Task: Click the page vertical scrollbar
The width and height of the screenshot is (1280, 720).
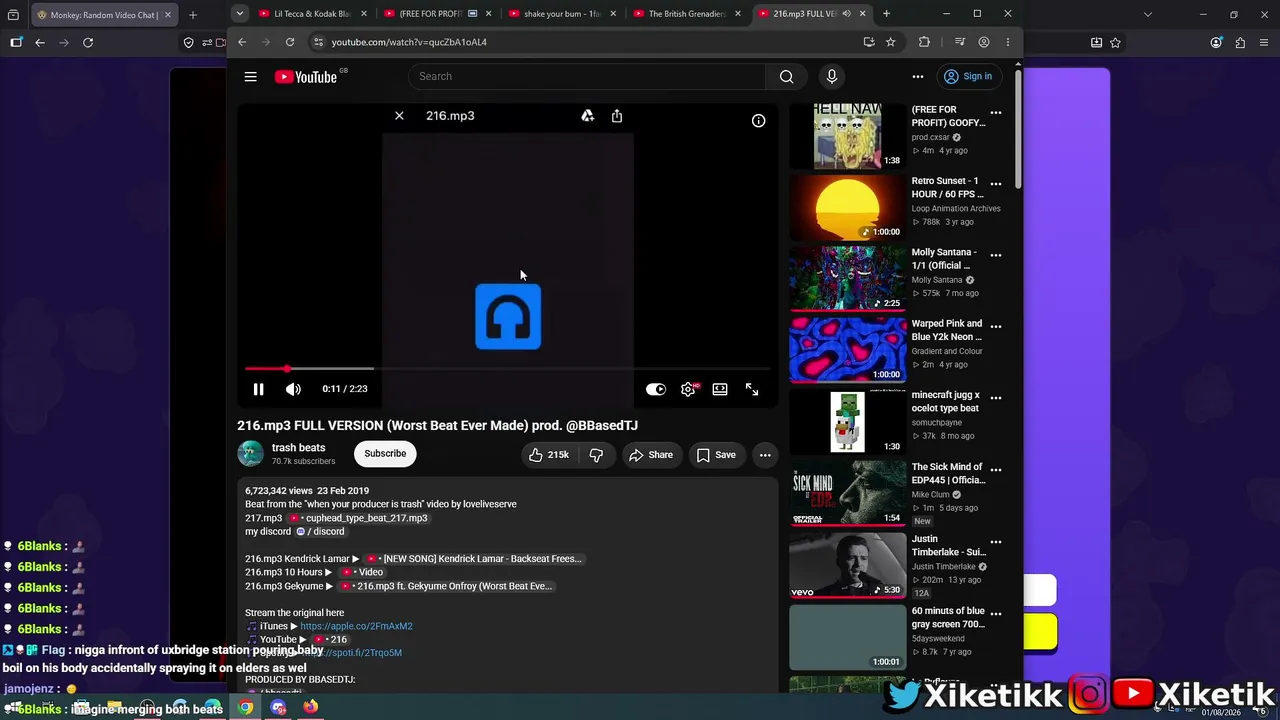Action: tap(1018, 130)
